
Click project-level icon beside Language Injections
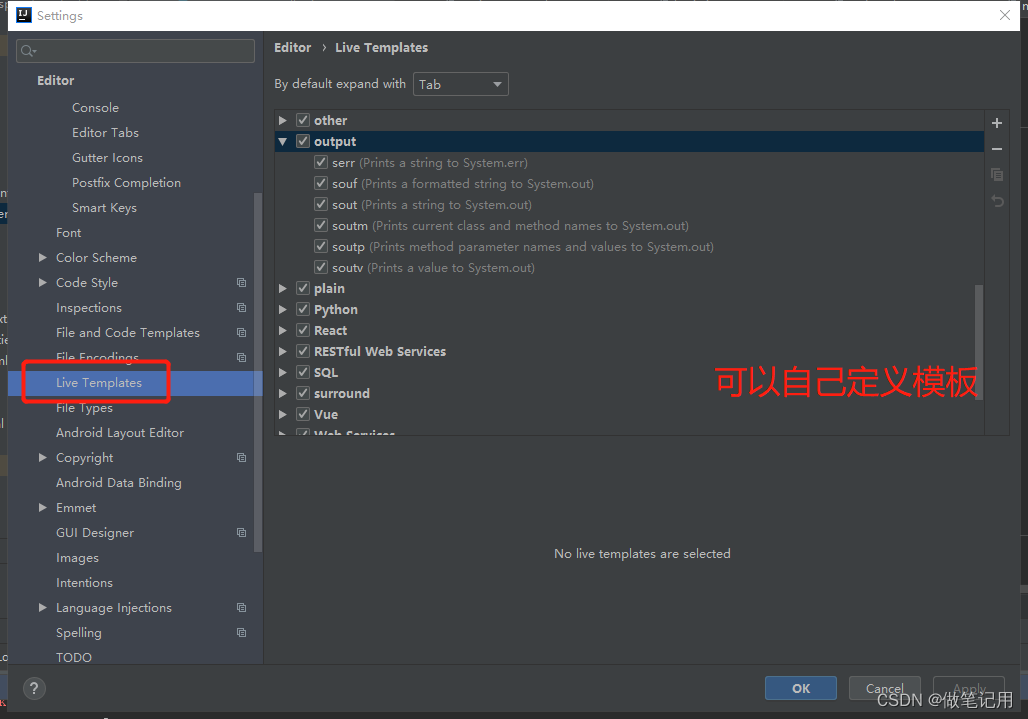click(241, 608)
